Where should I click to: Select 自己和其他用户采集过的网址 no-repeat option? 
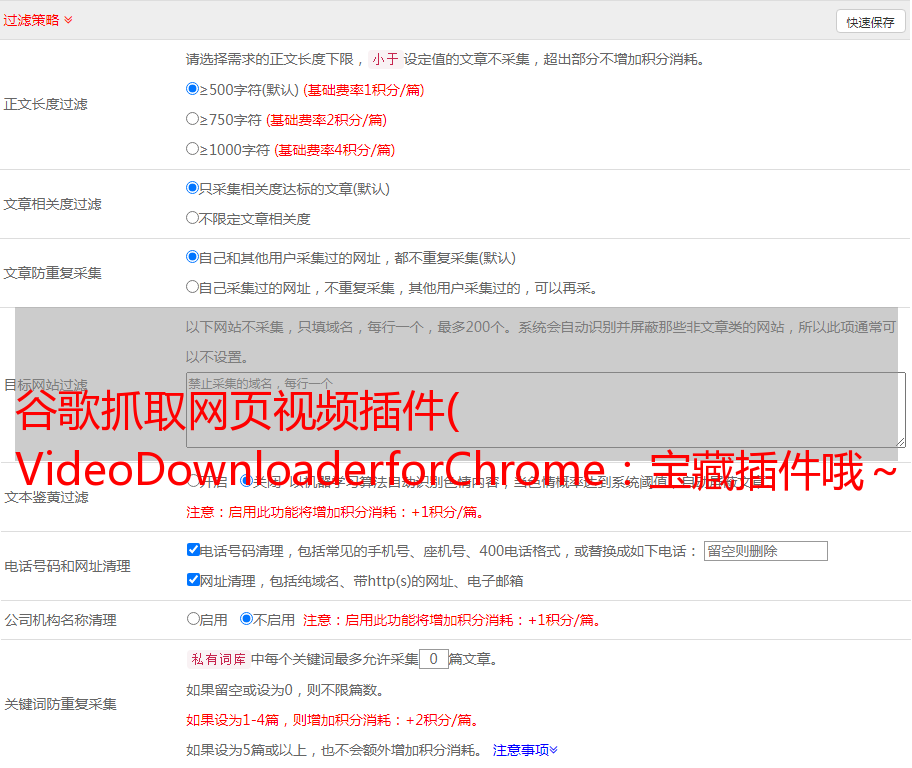click(x=192, y=257)
